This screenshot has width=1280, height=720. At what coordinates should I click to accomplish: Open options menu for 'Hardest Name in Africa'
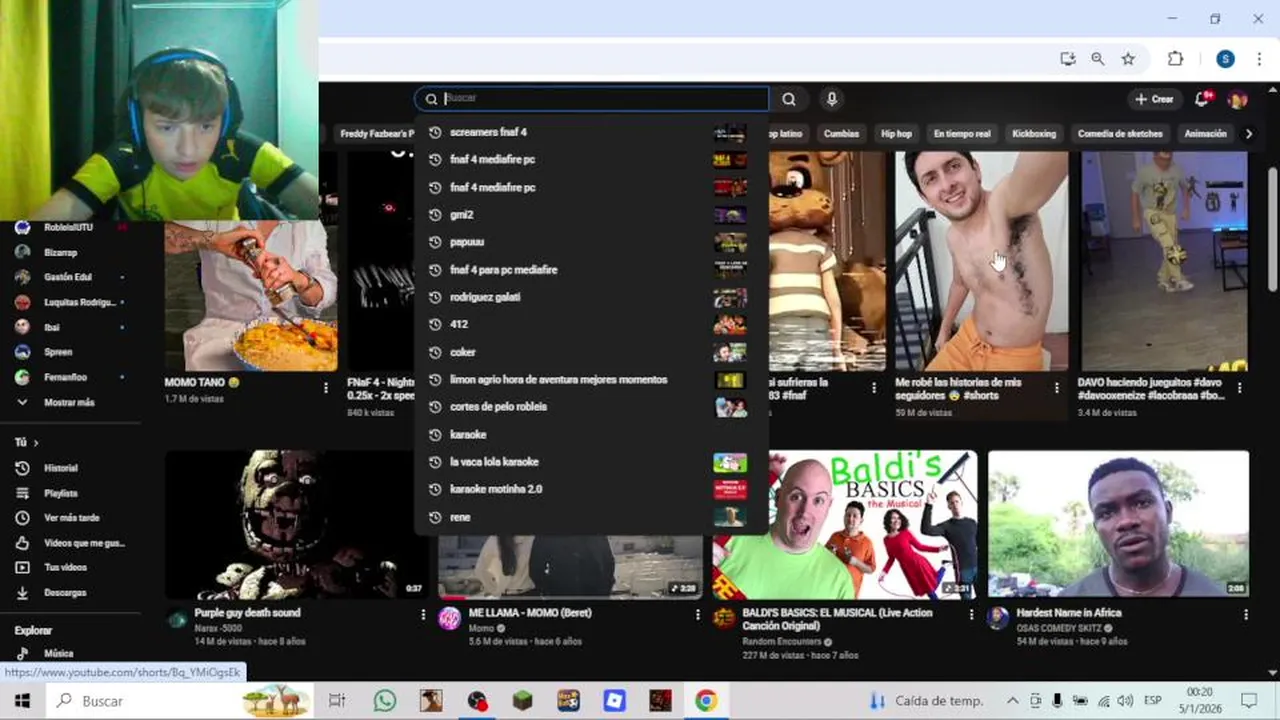(x=1245, y=615)
